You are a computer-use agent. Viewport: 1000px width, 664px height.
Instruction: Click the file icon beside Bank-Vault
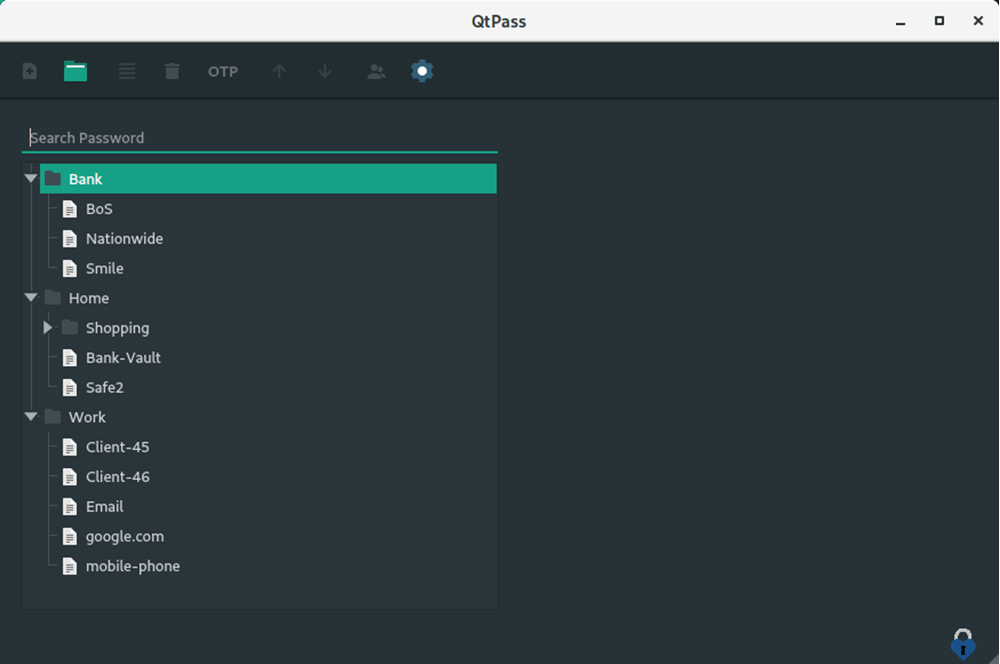click(x=70, y=358)
